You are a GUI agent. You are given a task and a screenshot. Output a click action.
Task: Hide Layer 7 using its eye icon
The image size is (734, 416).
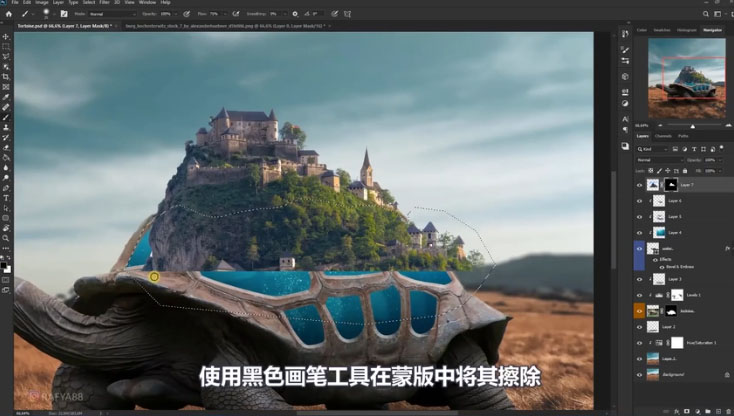click(x=640, y=185)
